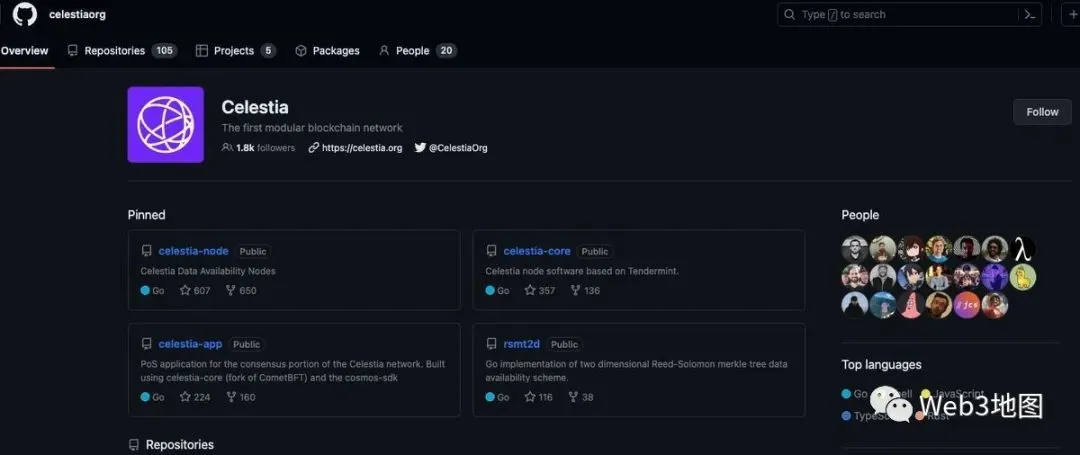View the 1.8k followers list
The image size is (1080, 455).
point(258,148)
